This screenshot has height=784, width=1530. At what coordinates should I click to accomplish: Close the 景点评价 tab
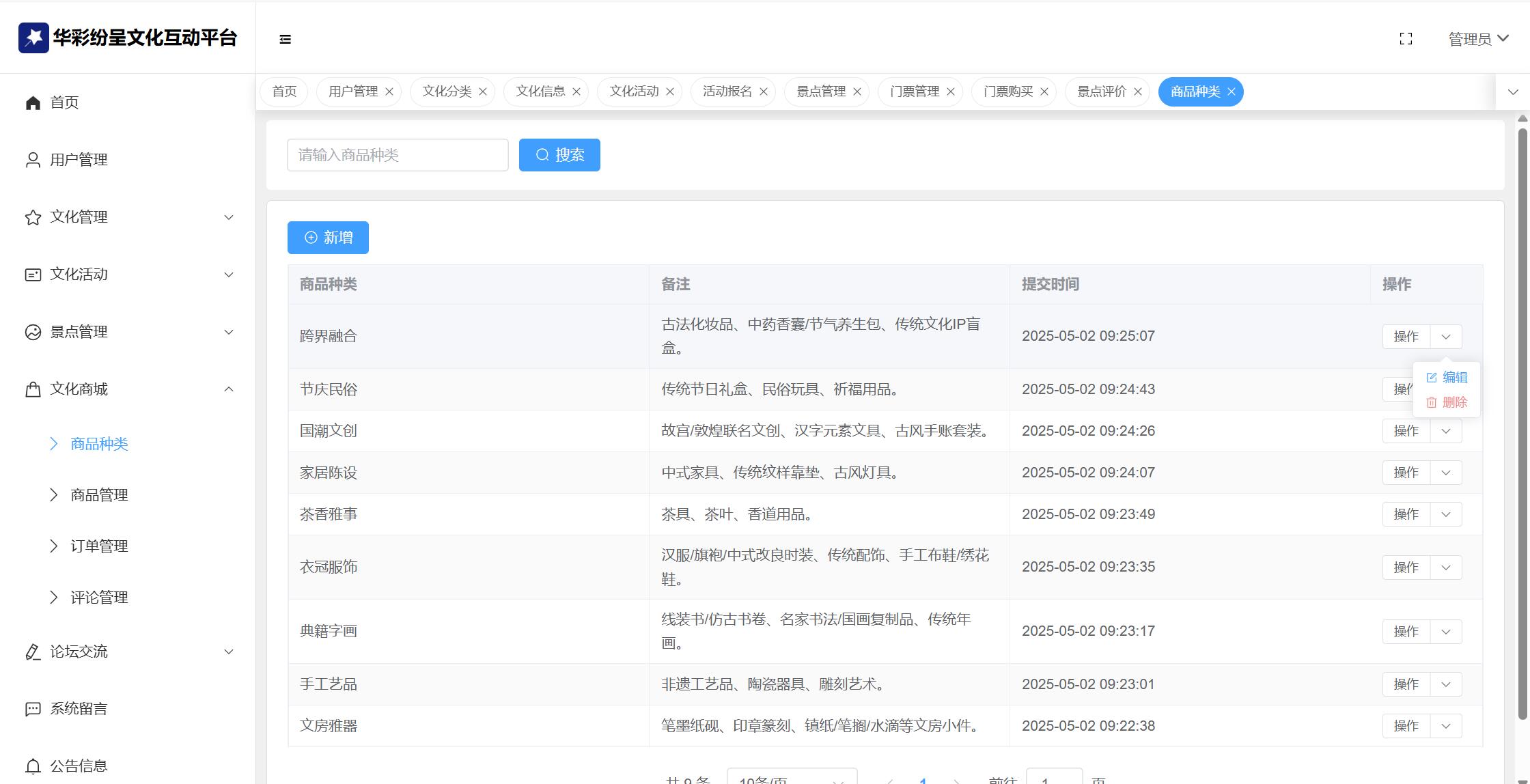click(x=1138, y=92)
